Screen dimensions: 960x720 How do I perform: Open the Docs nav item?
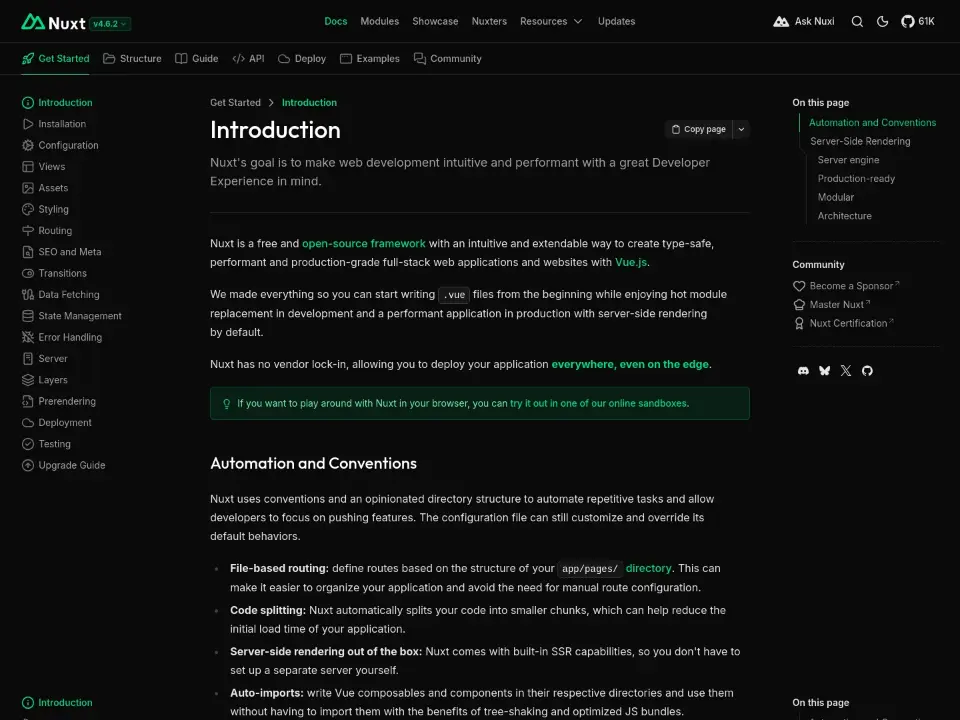[x=336, y=21]
